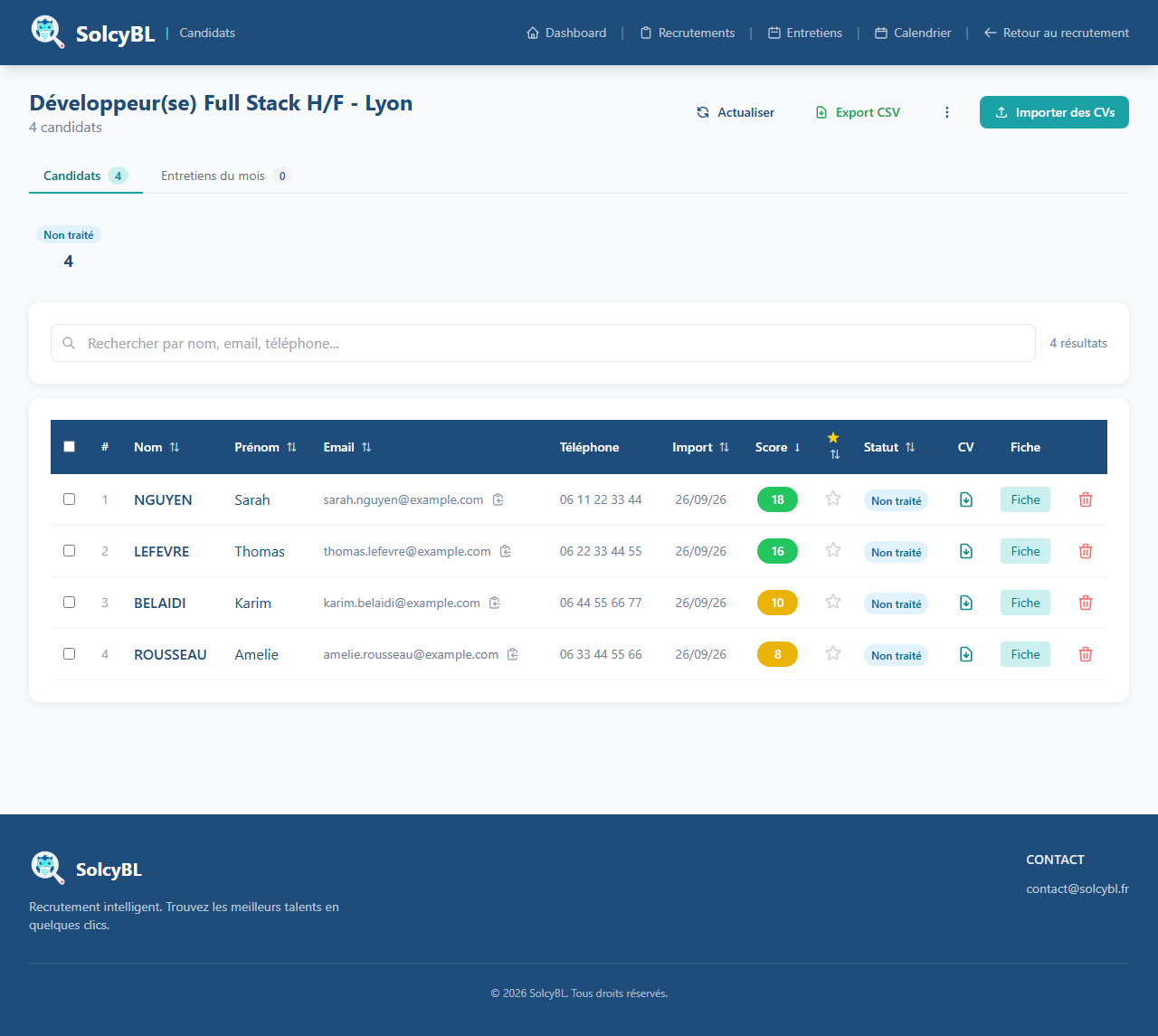This screenshot has width=1158, height=1036.
Task: Star Sarah Nguyen as favorite
Action: 833,499
